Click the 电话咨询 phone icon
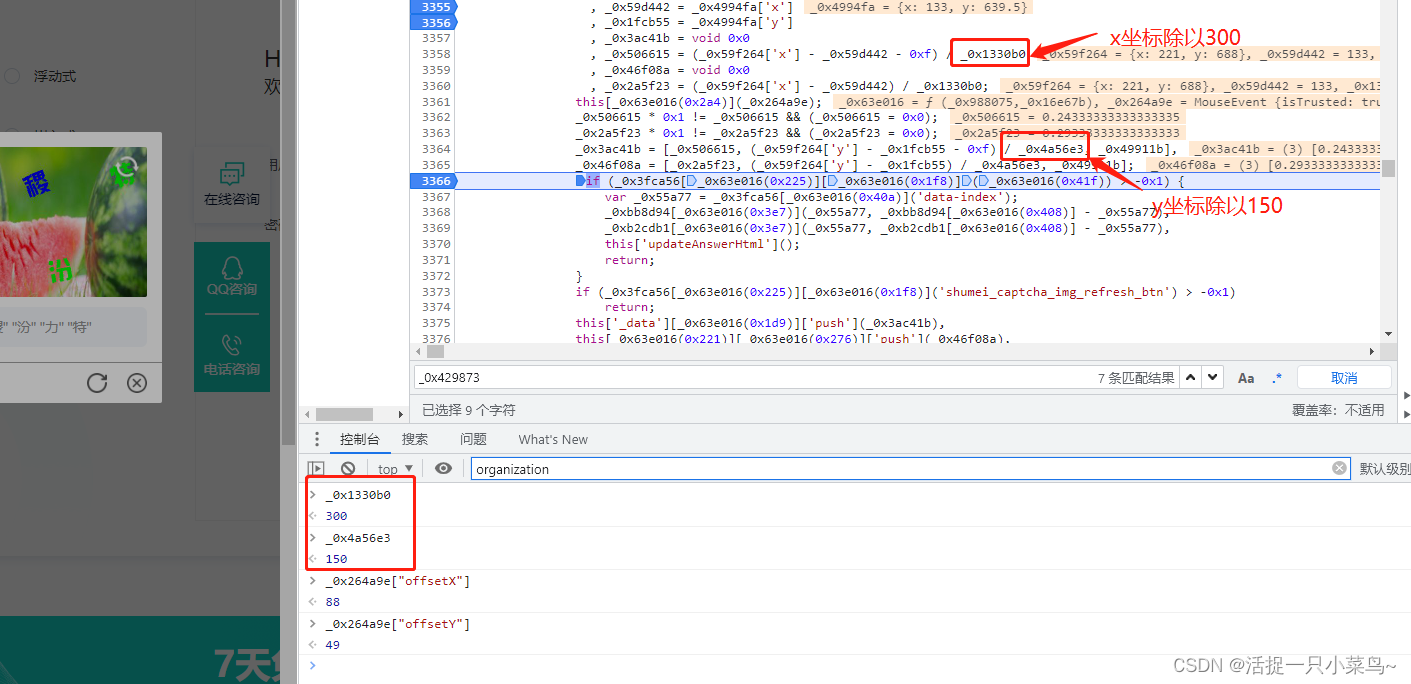Viewport: 1411px width, 684px height. (x=232, y=346)
